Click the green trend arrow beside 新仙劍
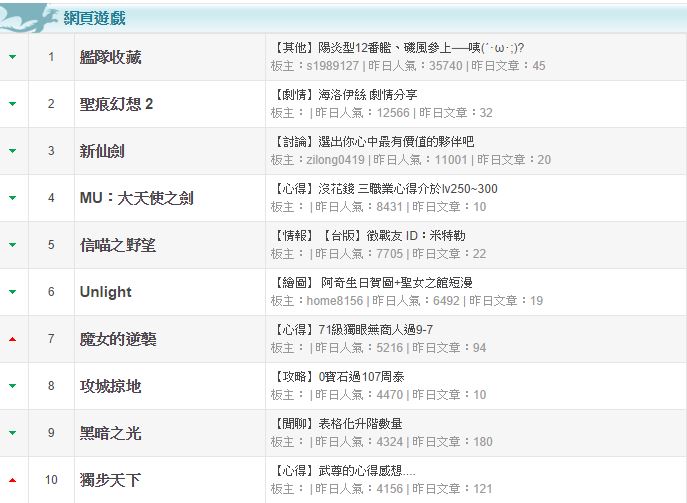Screen dimensions: 687x503 click(12, 151)
